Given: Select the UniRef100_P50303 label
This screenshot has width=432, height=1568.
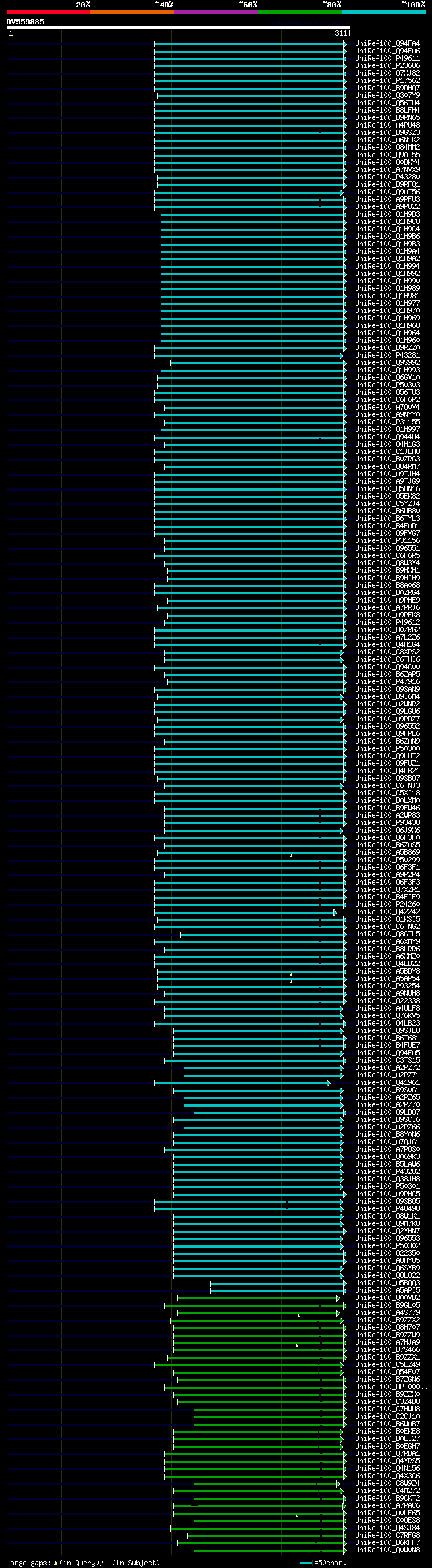Looking at the screenshot, I should click(x=387, y=385).
